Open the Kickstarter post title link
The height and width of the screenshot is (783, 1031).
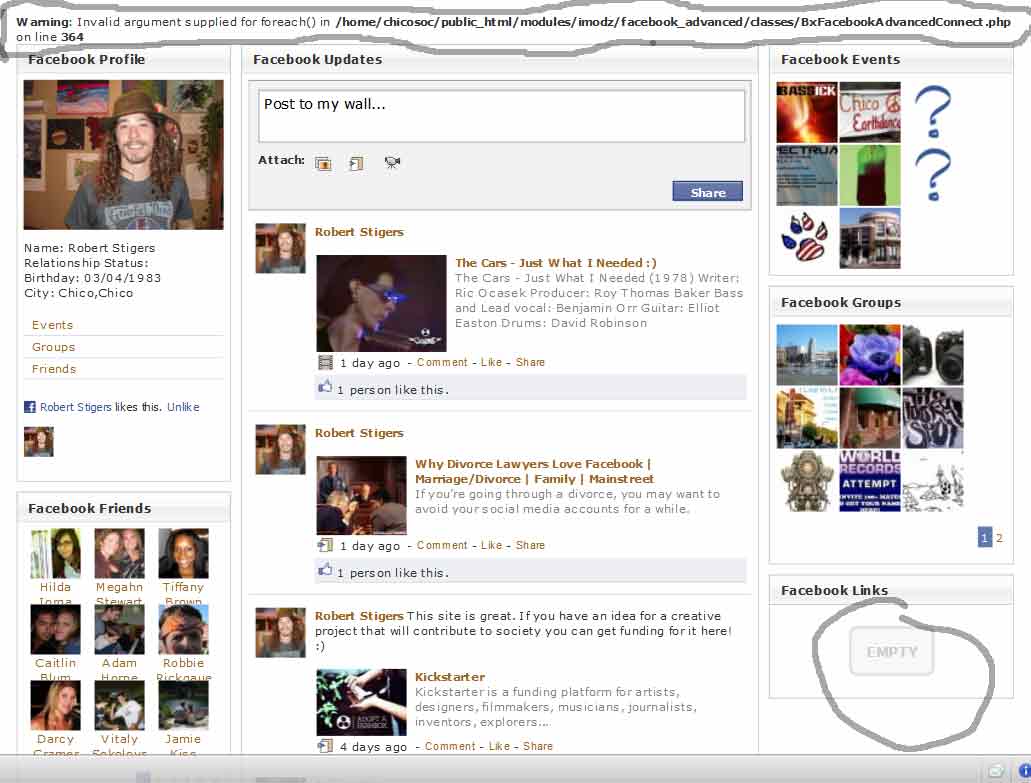449,677
